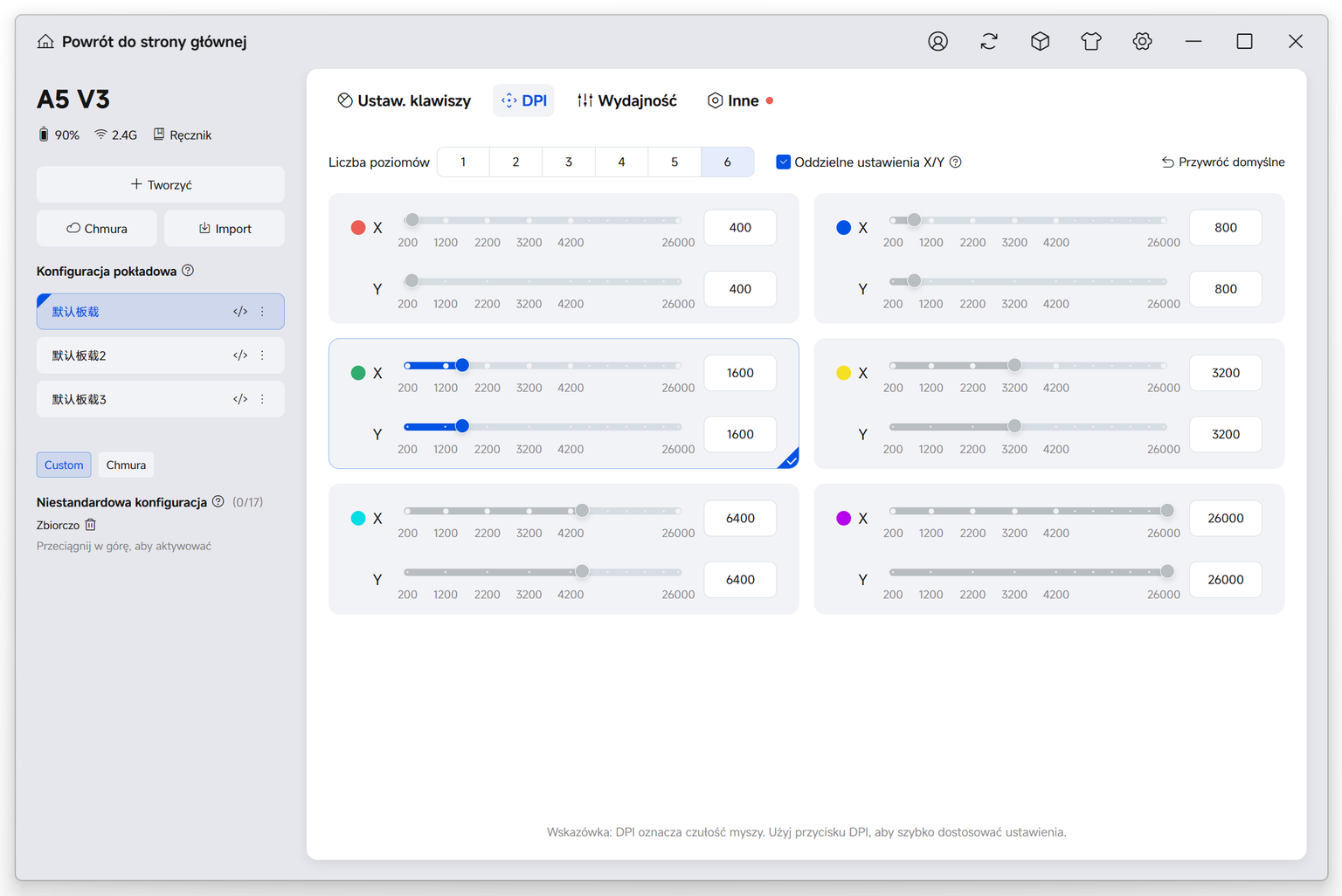Image resolution: width=1342 pixels, height=896 pixels.
Task: Click the code icon on 默认板载 profile
Action: 240,312
